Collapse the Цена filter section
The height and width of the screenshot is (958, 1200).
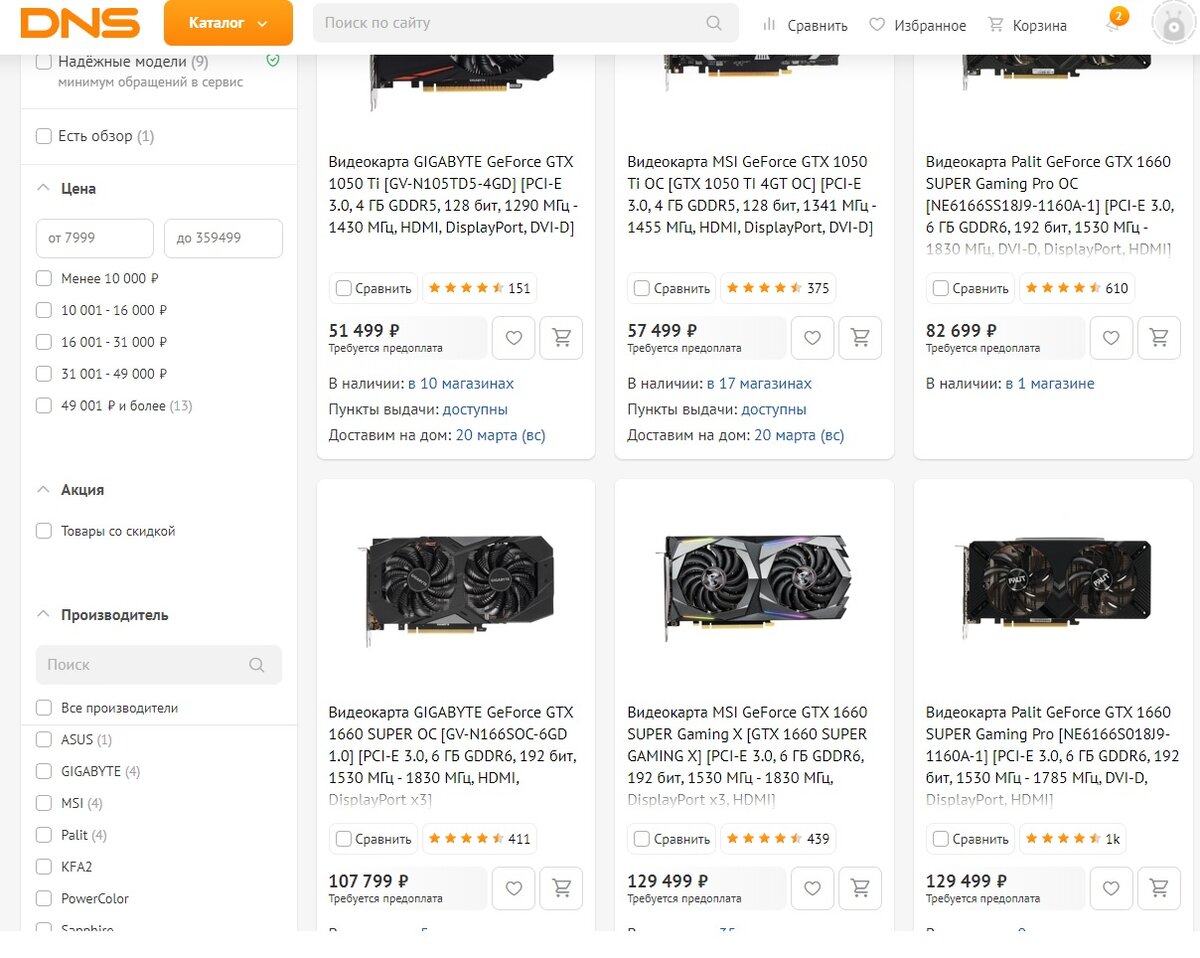pyautogui.click(x=43, y=188)
